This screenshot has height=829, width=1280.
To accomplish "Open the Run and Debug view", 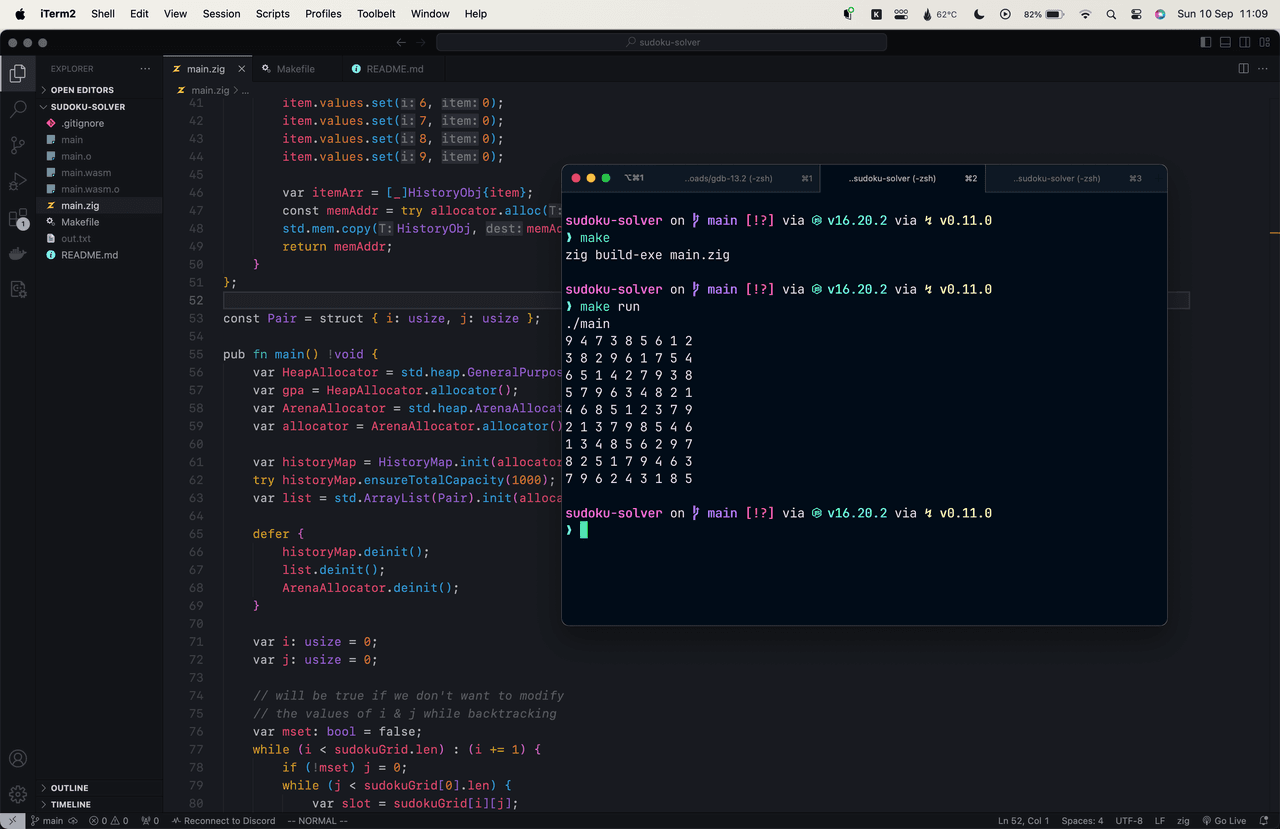I will [18, 181].
